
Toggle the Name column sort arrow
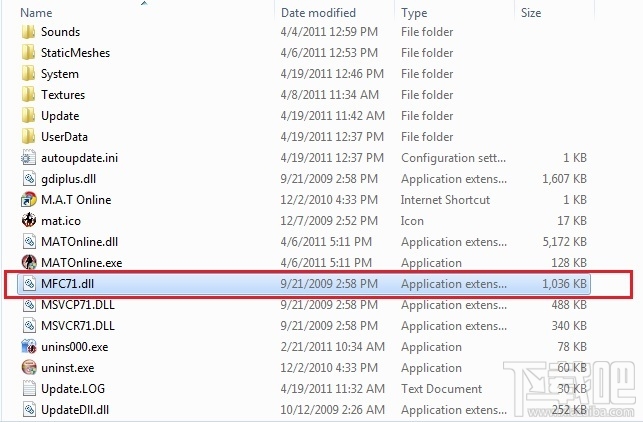144,3
